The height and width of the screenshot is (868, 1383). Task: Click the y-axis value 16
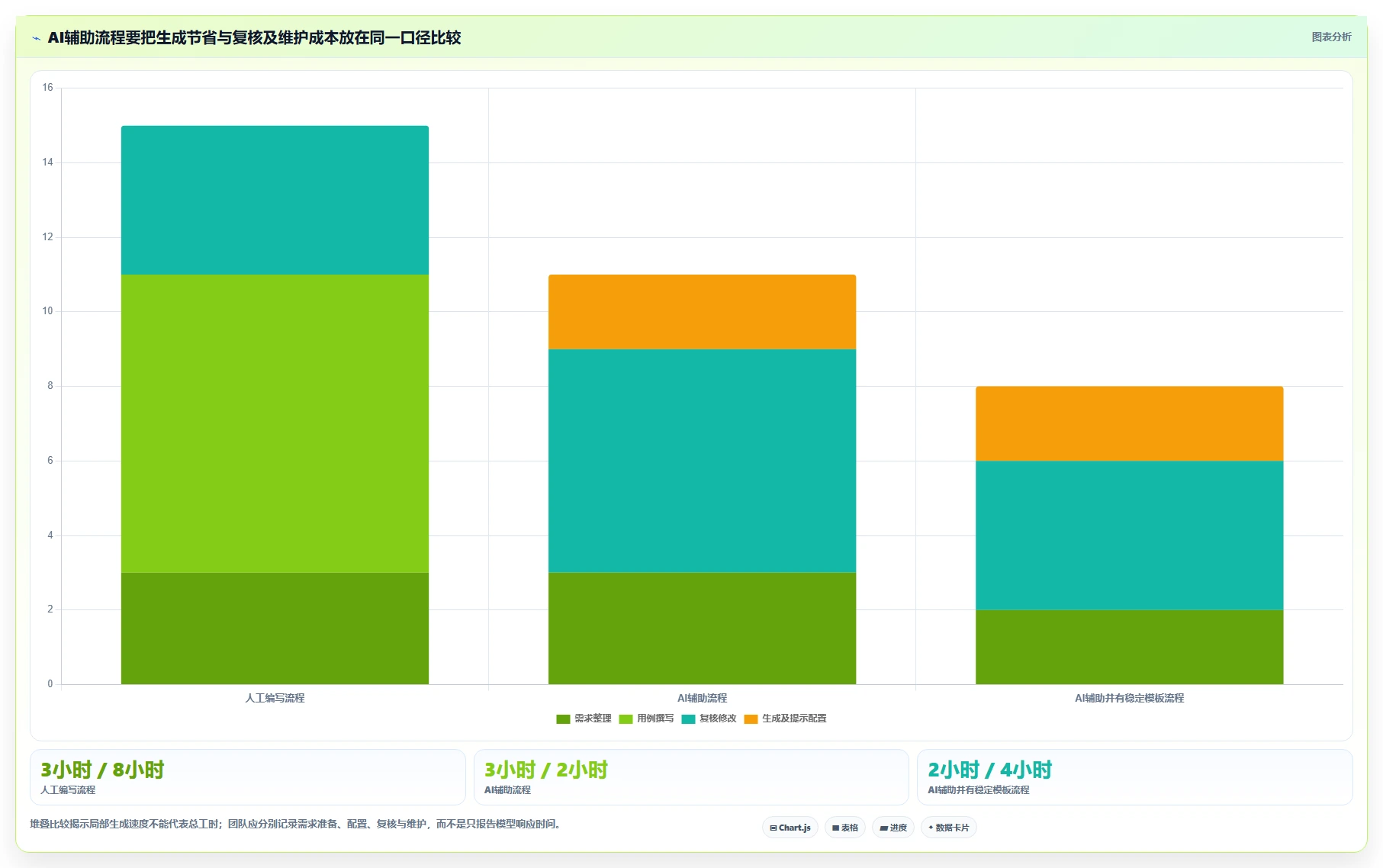tap(47, 88)
